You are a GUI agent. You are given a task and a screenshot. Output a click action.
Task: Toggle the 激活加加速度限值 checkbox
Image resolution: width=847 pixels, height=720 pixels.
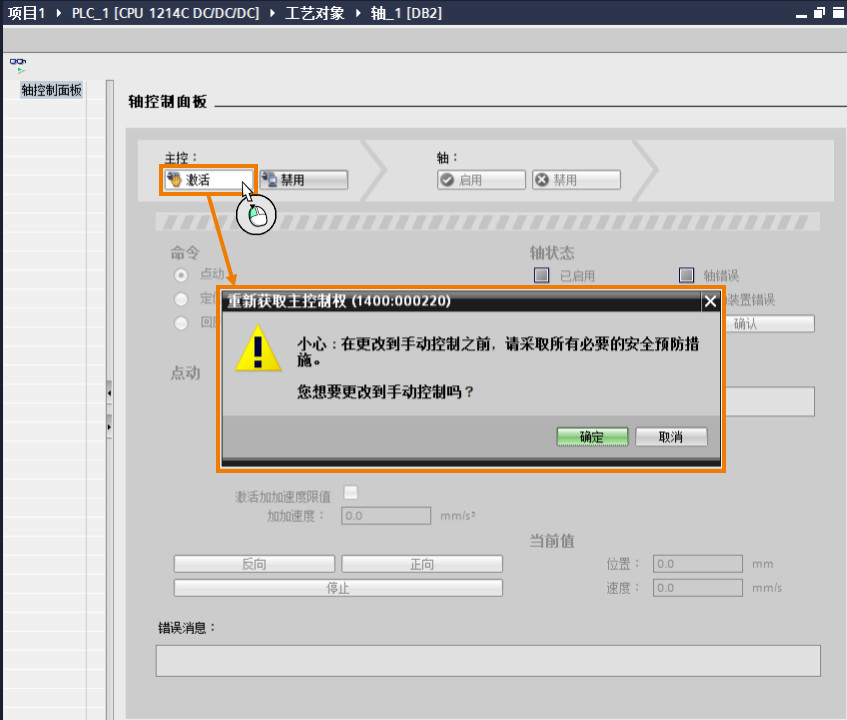351,492
